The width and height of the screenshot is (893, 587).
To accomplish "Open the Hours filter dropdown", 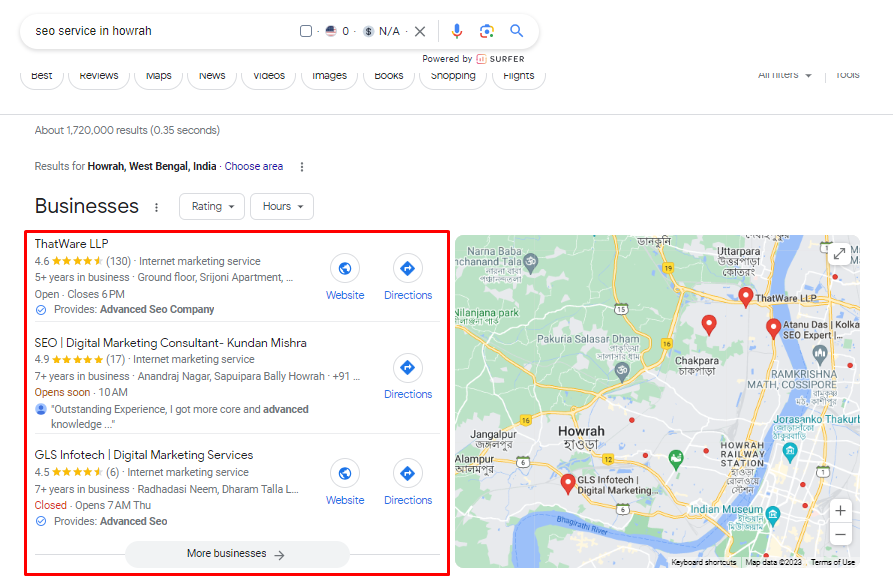I will pyautogui.click(x=282, y=206).
